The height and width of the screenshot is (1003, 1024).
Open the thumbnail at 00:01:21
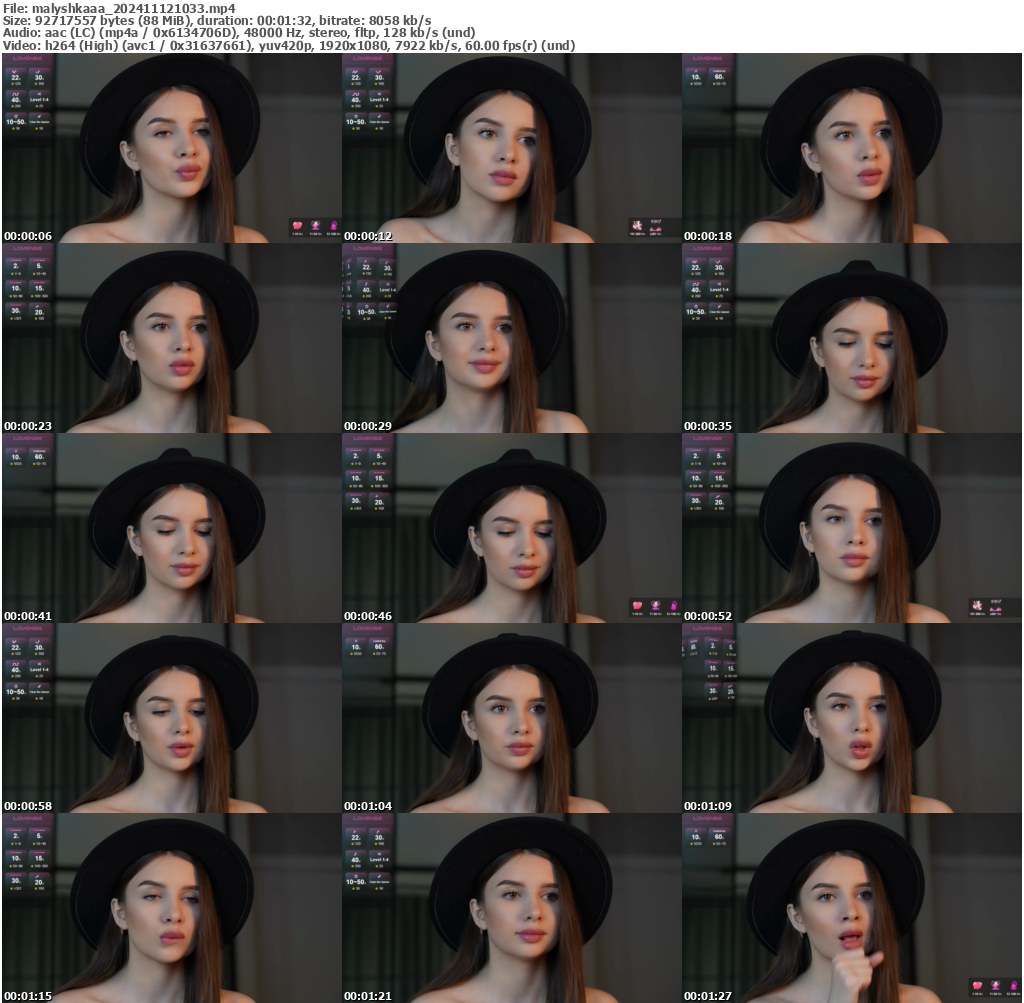511,908
